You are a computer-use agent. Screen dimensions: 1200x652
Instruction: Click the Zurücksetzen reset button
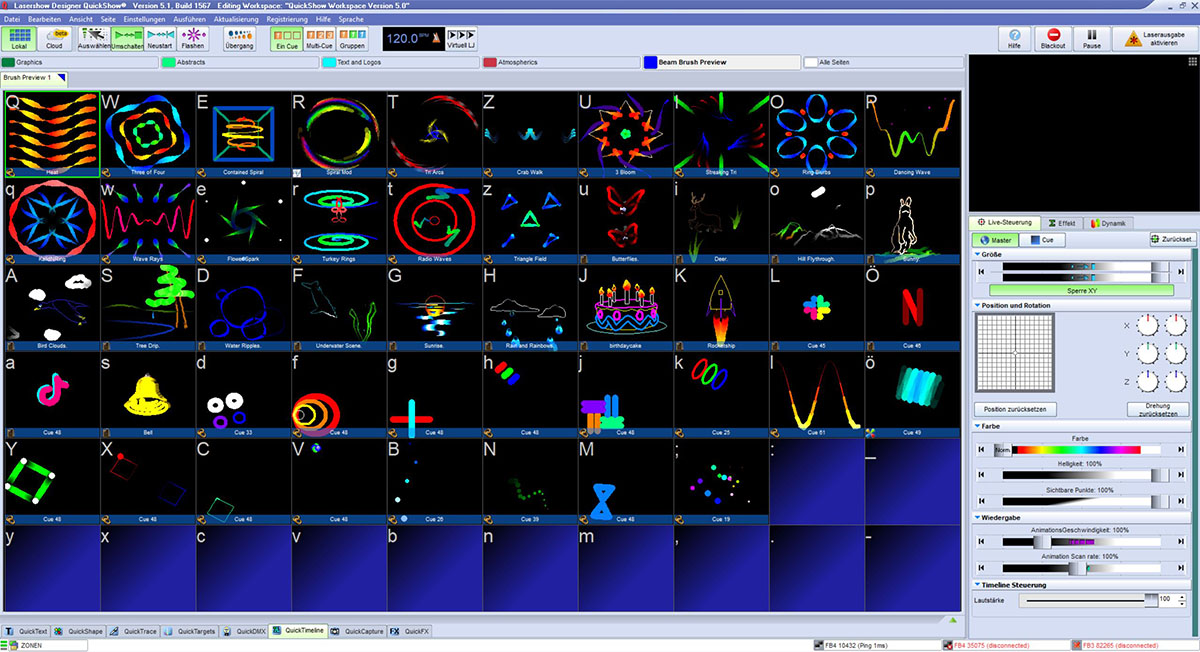1172,240
